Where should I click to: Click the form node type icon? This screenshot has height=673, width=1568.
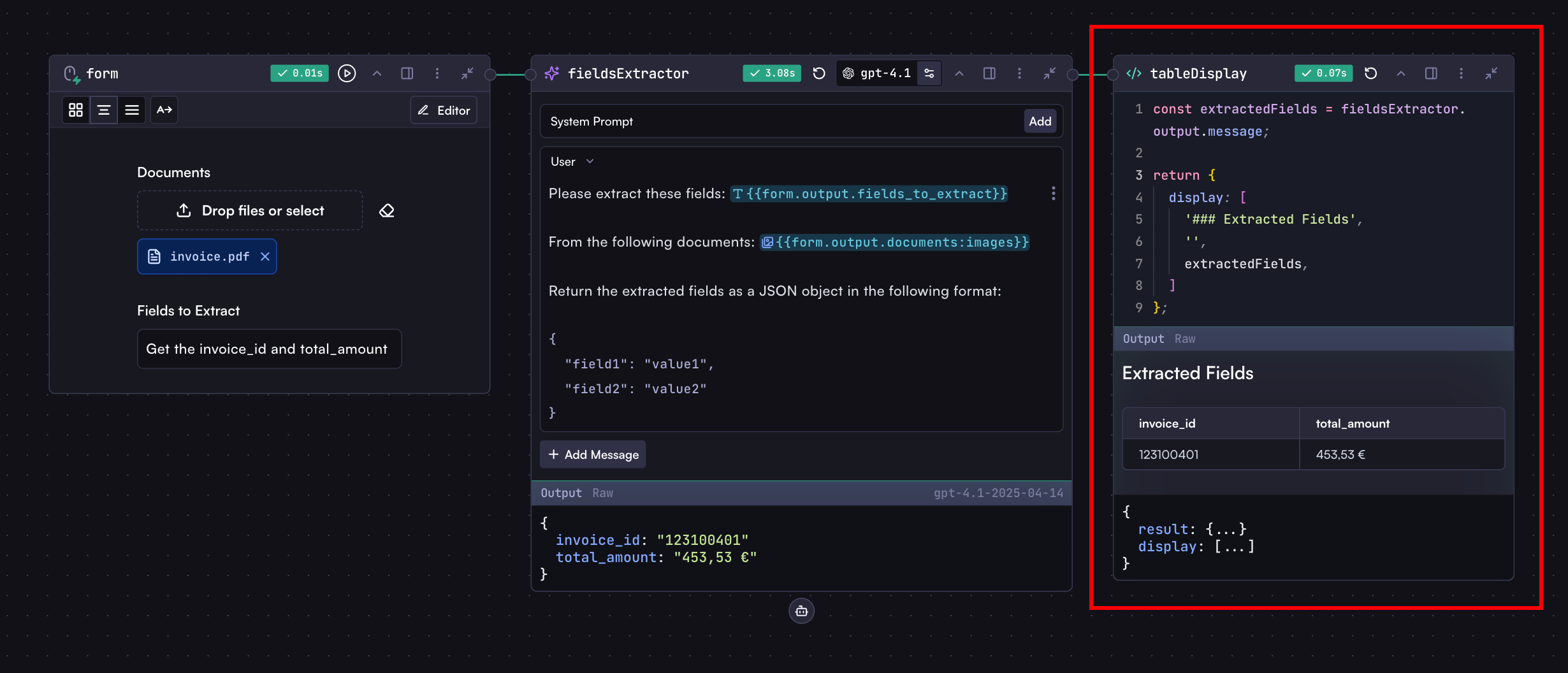72,74
